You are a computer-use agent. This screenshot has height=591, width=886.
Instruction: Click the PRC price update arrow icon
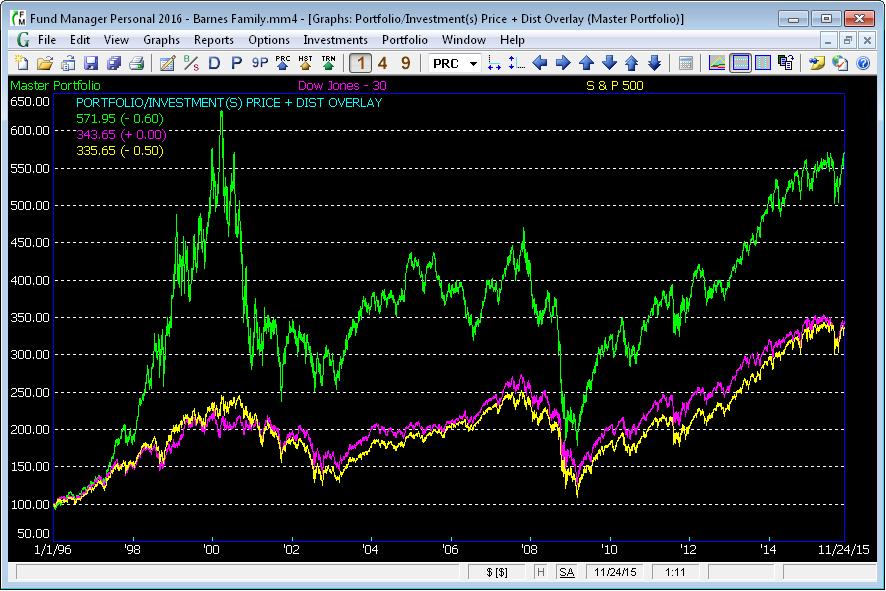point(283,63)
